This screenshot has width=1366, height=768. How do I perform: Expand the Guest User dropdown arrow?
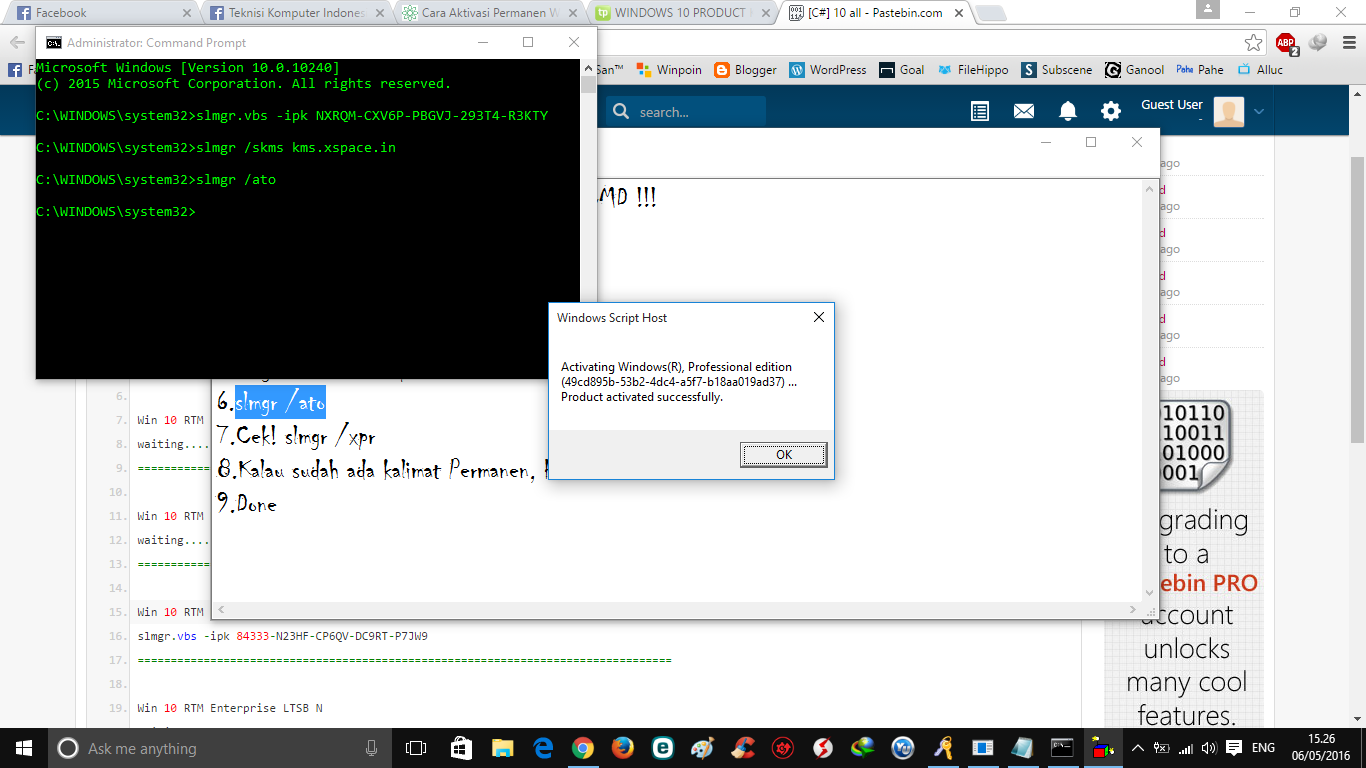click(1258, 111)
